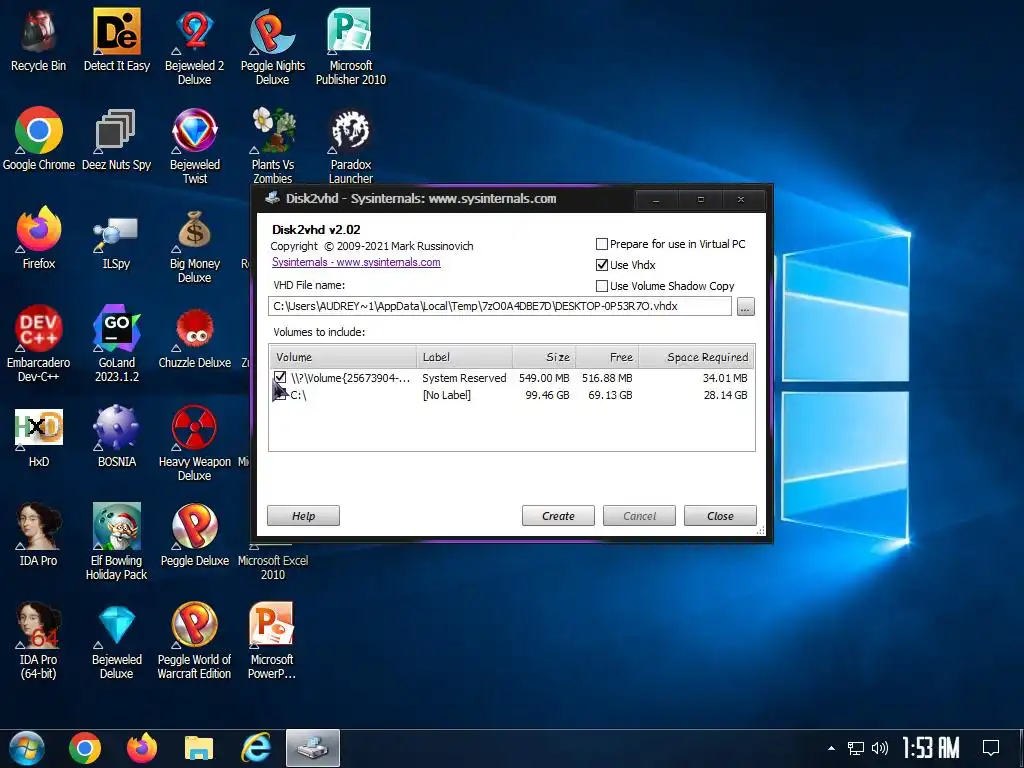This screenshot has height=768, width=1024.
Task: Enable Prepare for use in Virtual PC
Action: (x=602, y=244)
